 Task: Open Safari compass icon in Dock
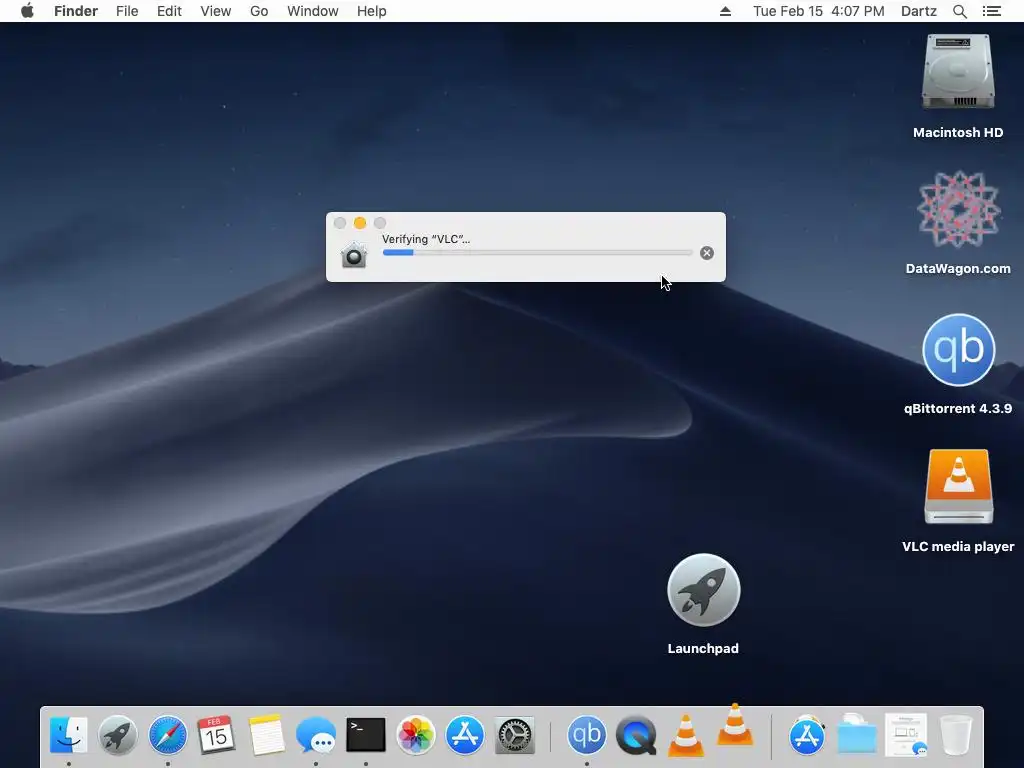coord(167,735)
